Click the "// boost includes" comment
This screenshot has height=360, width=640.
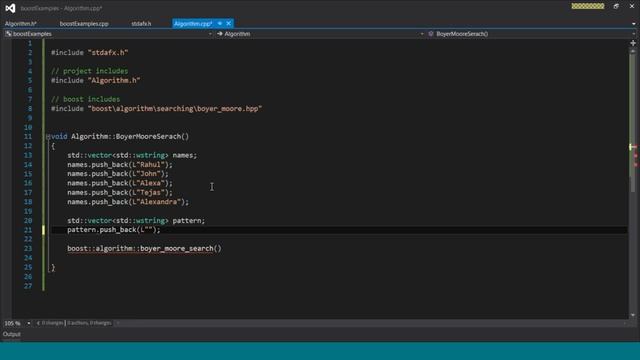(85, 99)
